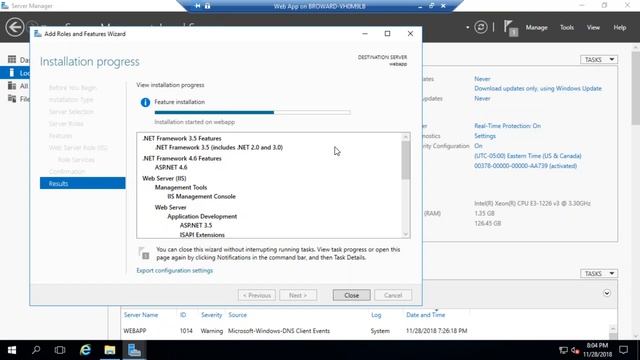640x360 pixels.
Task: Expand the Events section chevron
Action: [x=607, y=293]
